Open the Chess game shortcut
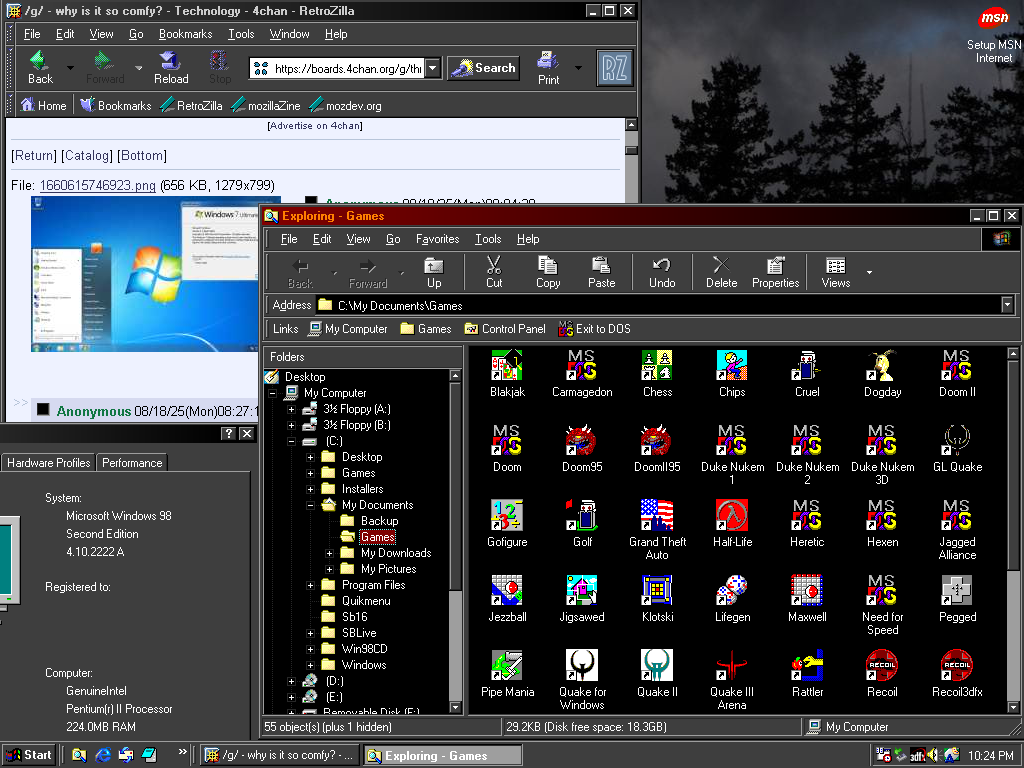Screen dimensions: 1024x768 (x=657, y=367)
